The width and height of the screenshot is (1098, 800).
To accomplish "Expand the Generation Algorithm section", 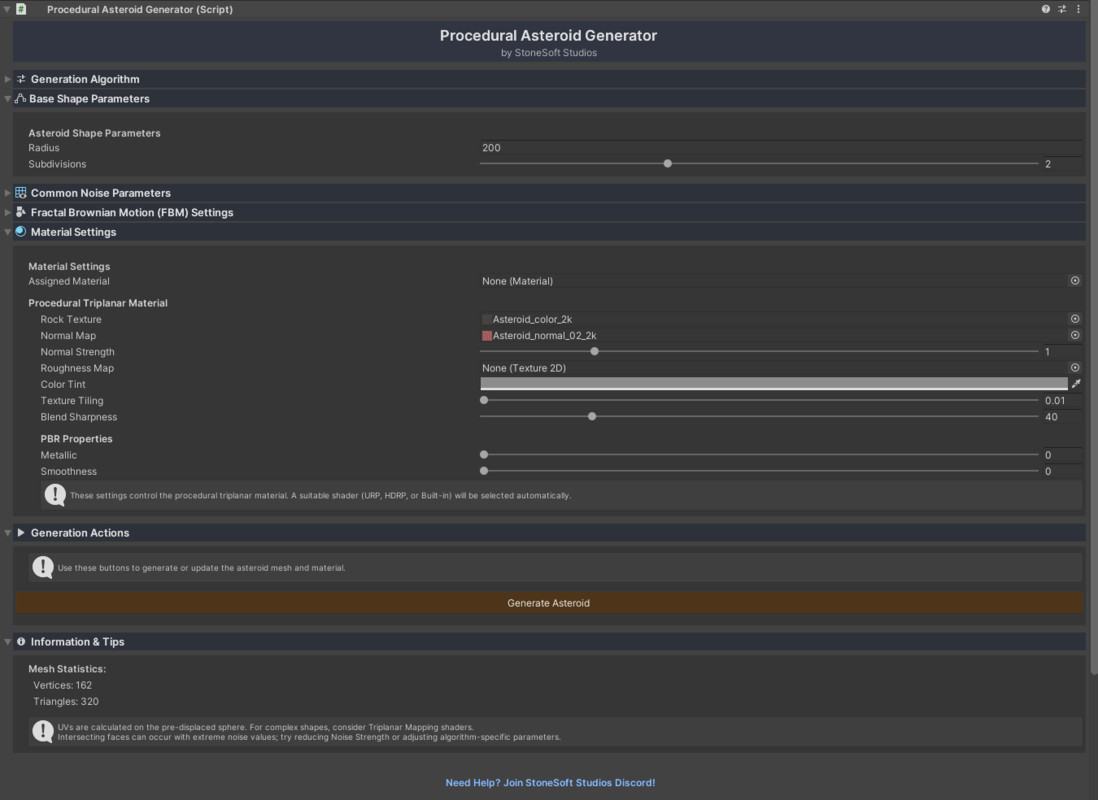I will [8, 79].
